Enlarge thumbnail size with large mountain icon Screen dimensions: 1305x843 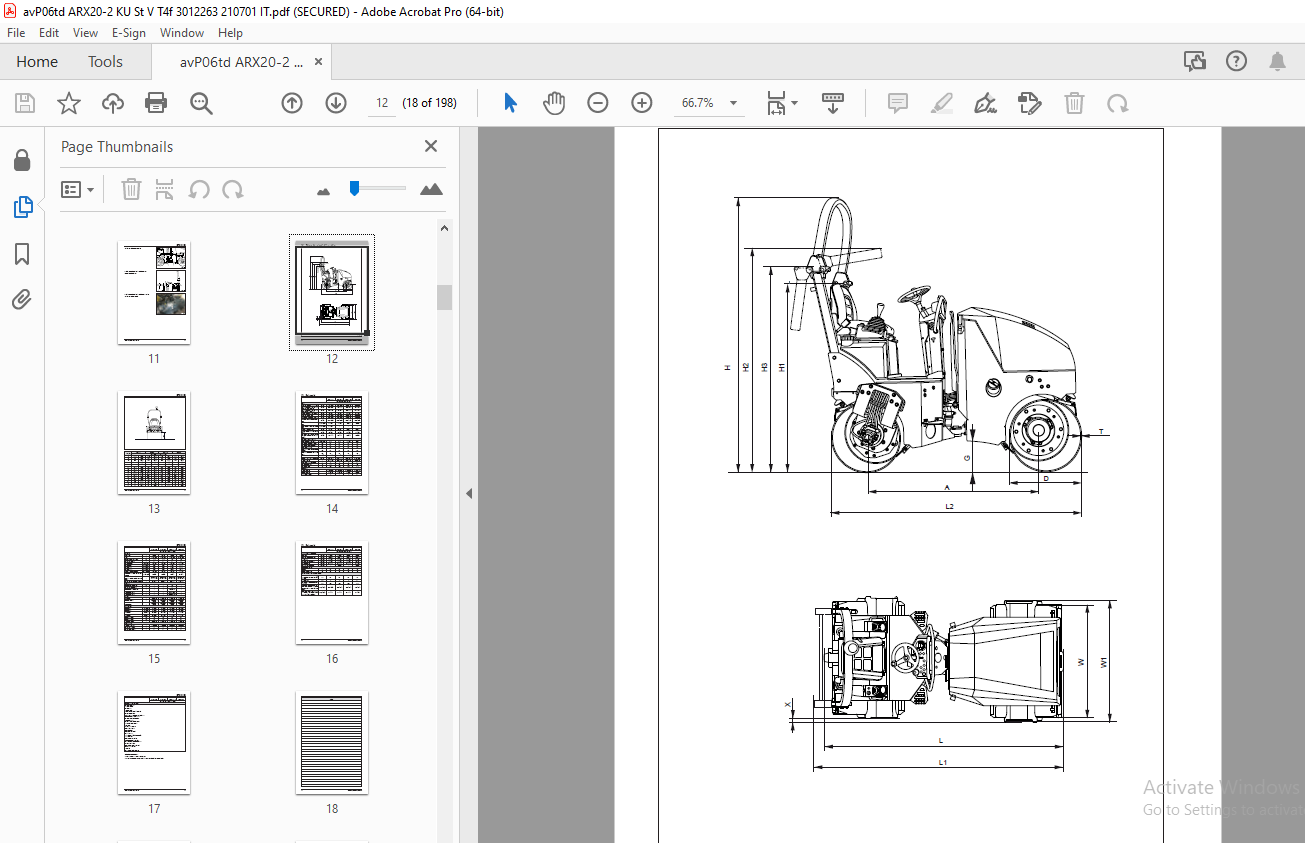[x=431, y=188]
